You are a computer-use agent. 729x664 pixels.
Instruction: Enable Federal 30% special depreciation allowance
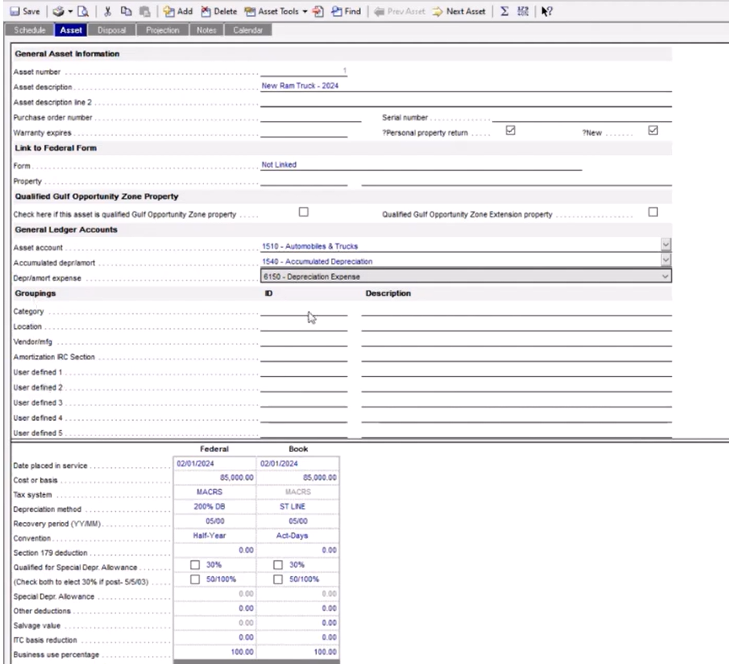click(x=197, y=565)
